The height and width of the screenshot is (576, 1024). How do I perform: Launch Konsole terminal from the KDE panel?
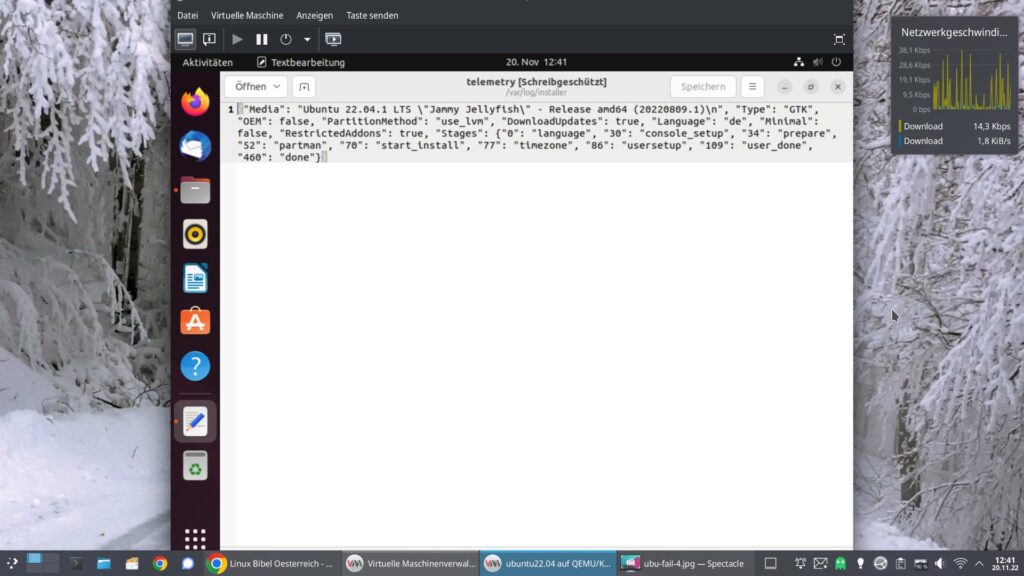75,563
